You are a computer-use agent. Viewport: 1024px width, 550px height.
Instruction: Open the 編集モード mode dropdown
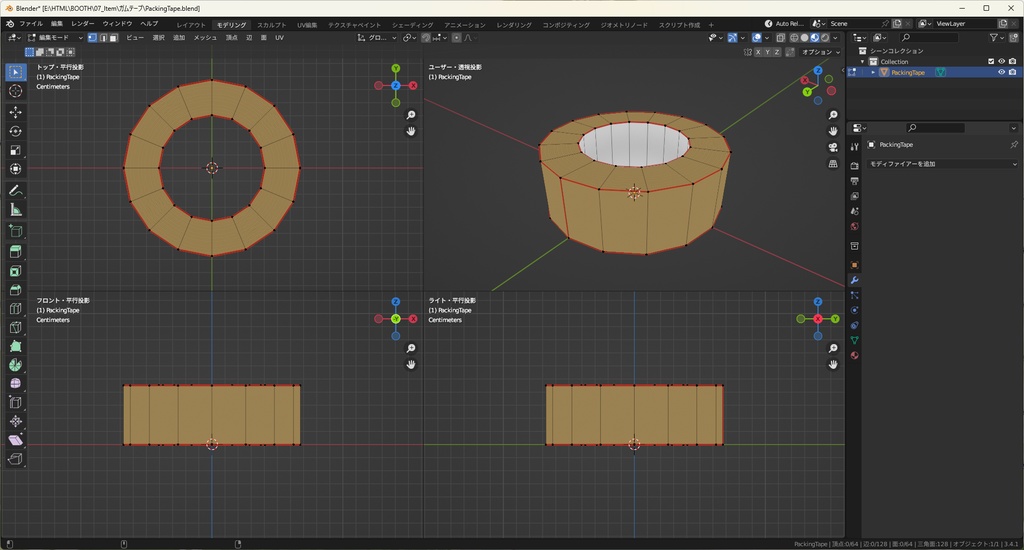55,37
